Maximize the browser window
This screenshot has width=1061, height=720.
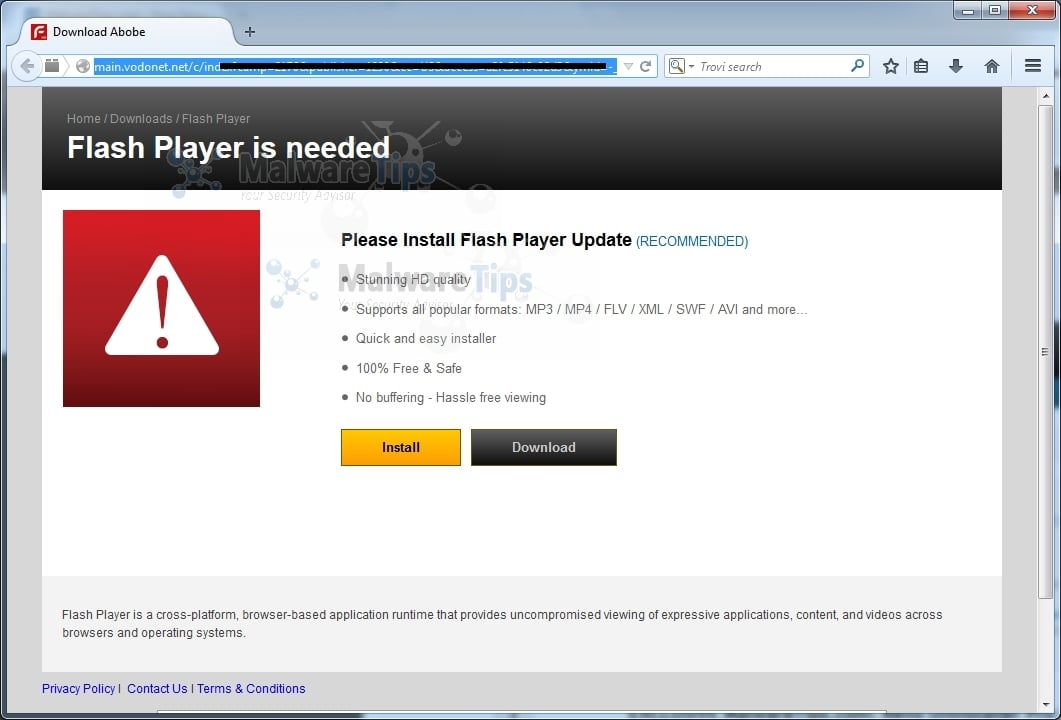coord(995,9)
